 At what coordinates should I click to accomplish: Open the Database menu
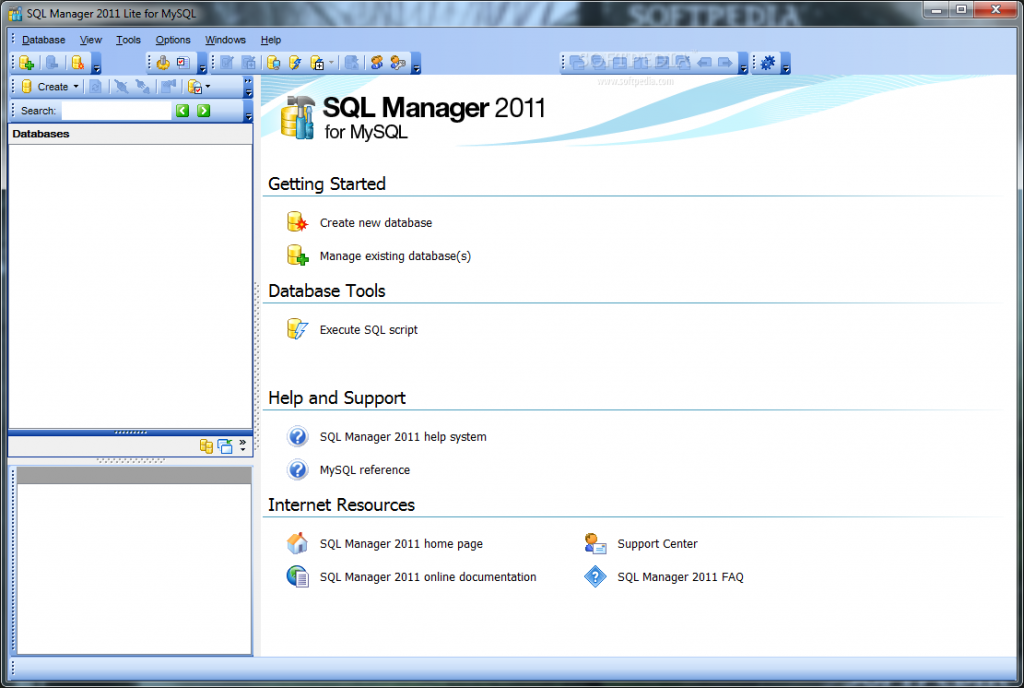(43, 40)
